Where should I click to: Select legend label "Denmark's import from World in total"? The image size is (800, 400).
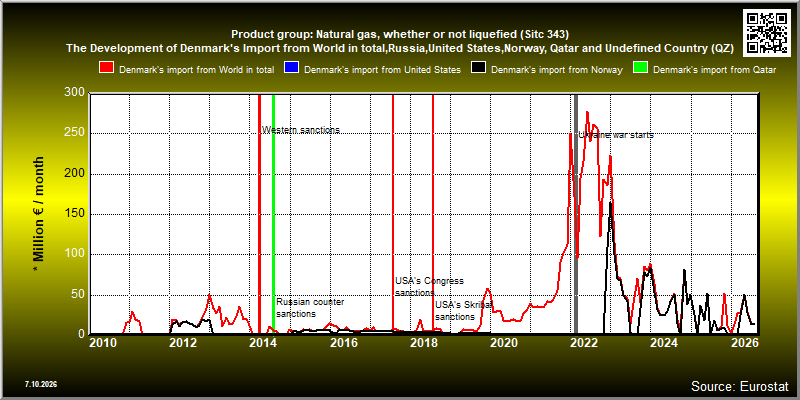tap(197, 70)
